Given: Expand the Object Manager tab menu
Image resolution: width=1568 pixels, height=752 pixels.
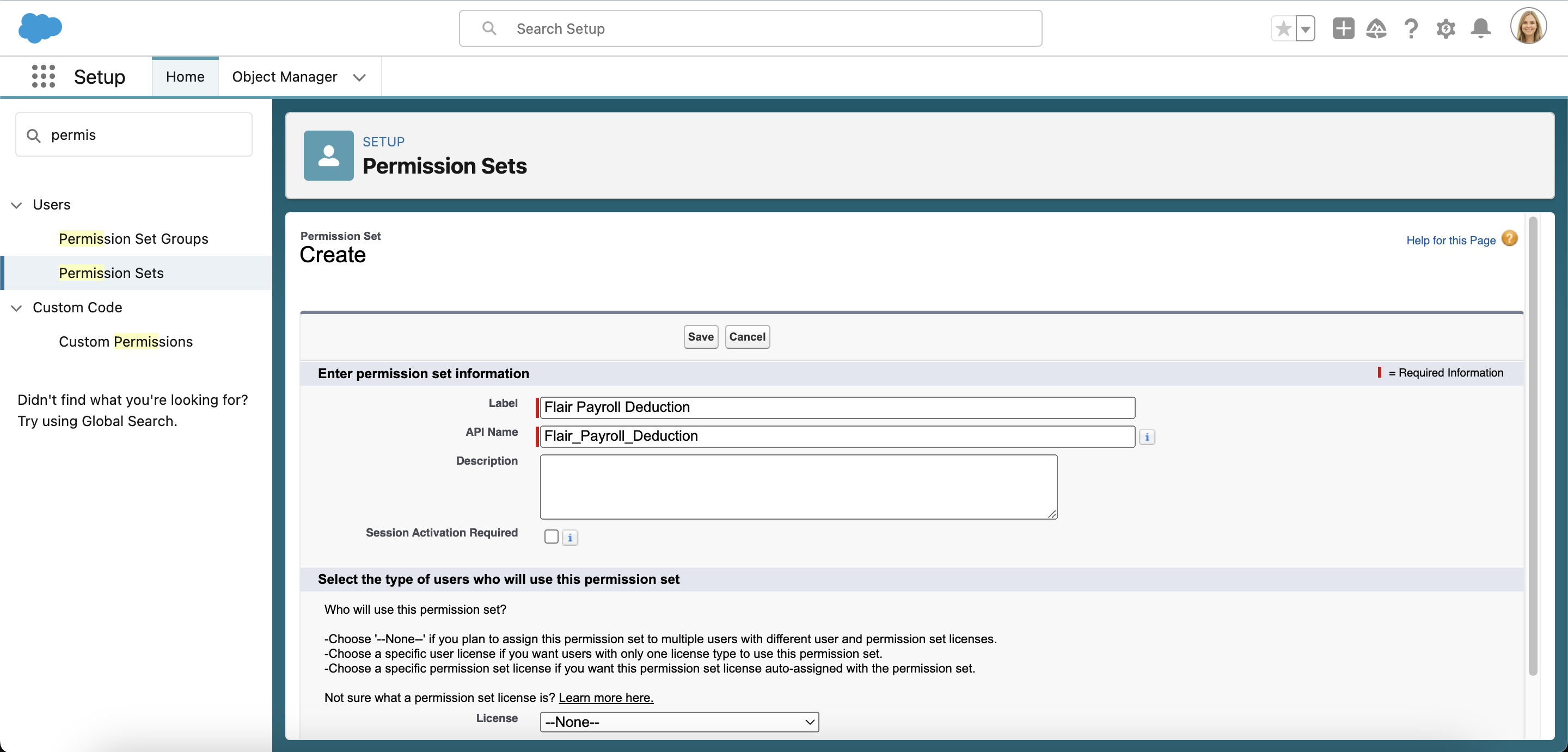Looking at the screenshot, I should (359, 77).
